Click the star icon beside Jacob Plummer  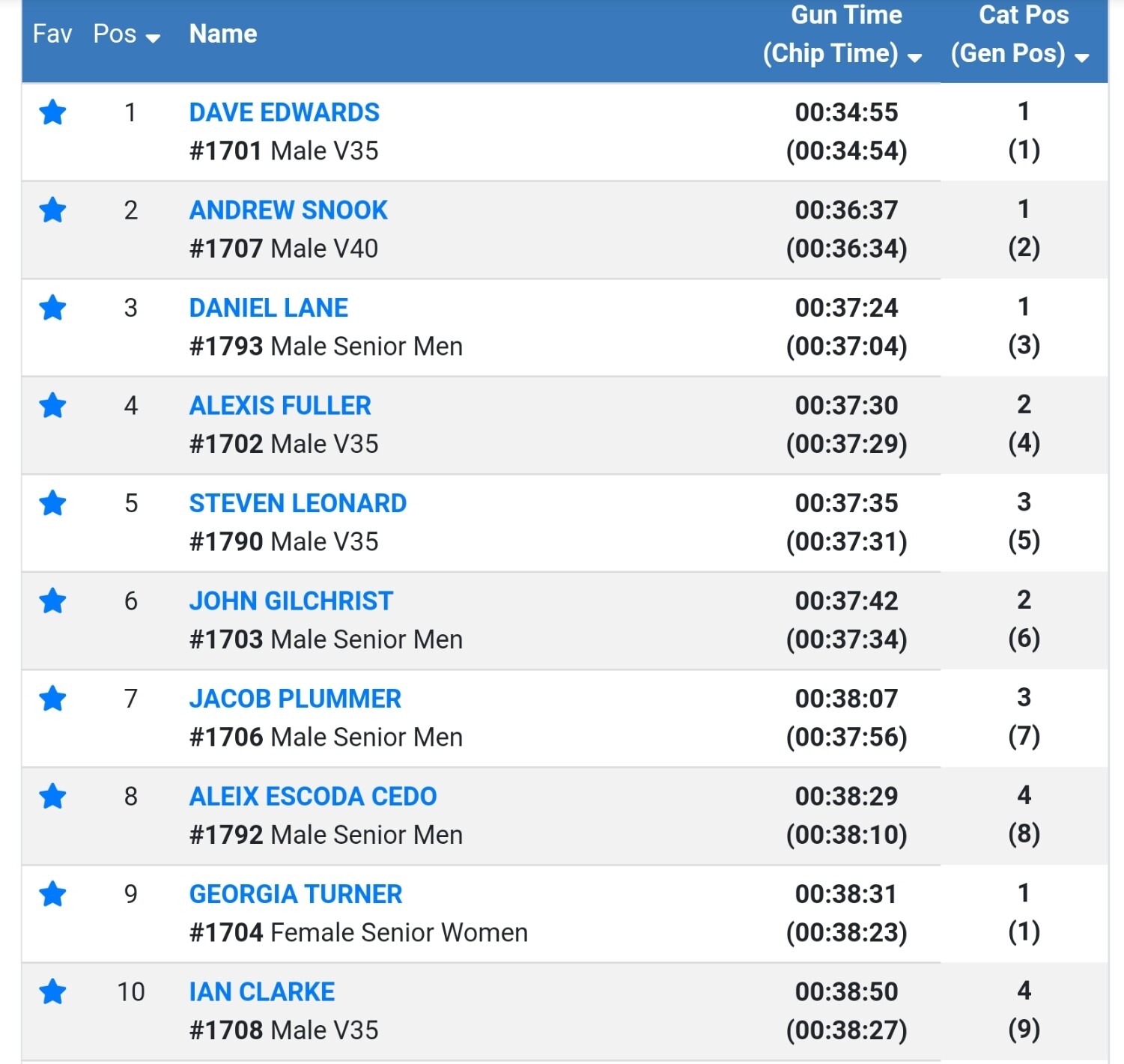click(x=52, y=699)
